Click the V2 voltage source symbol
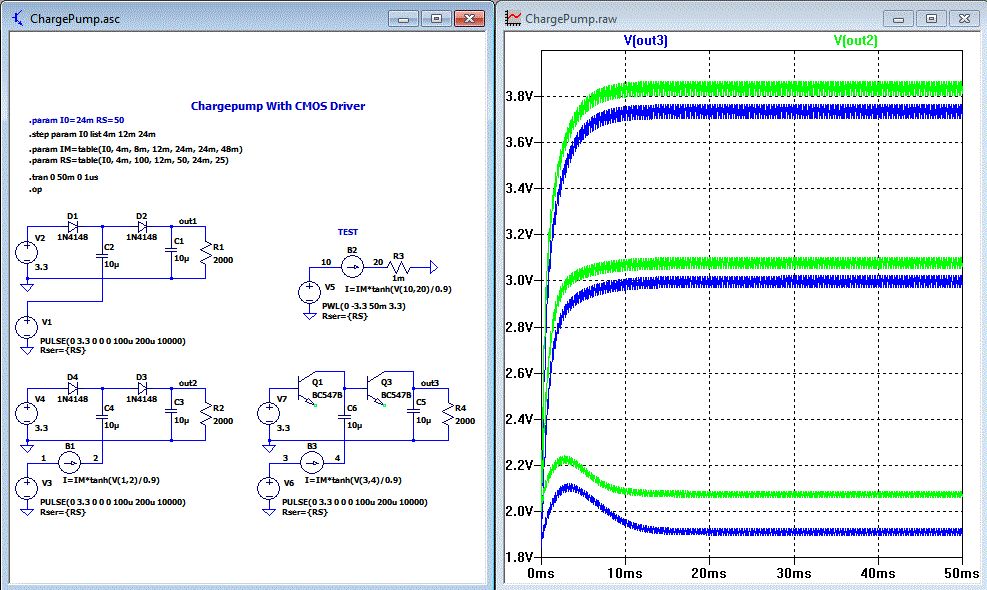Screen dimensions: 987x590 [x=27, y=251]
